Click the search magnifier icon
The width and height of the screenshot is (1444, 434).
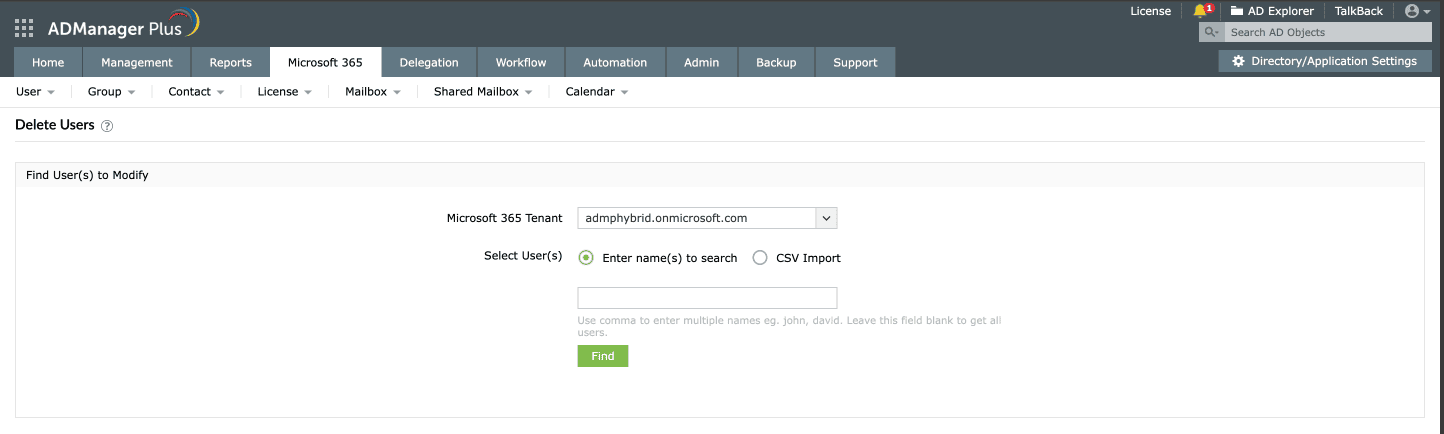tap(1211, 33)
